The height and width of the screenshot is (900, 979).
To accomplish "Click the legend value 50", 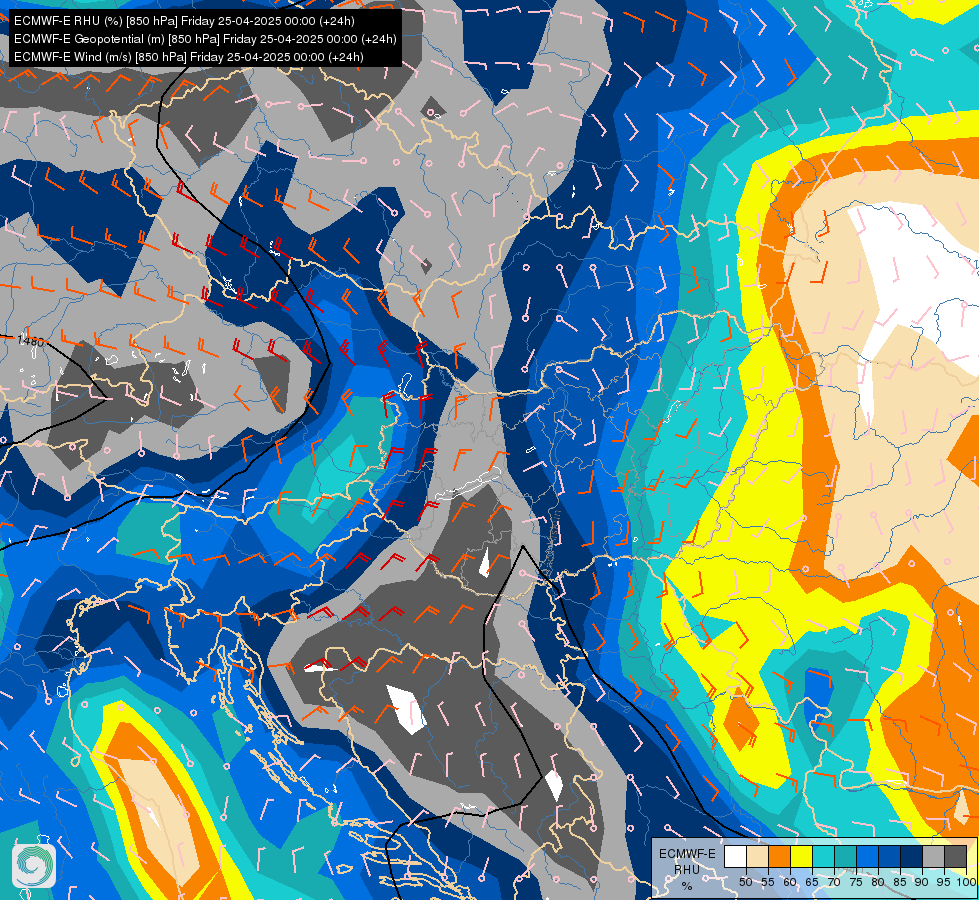I will (x=745, y=882).
